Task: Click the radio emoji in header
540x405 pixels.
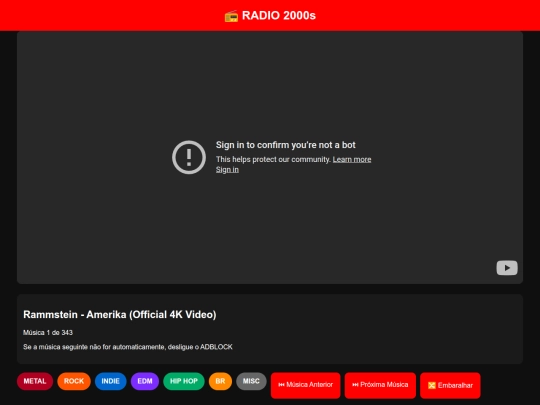Action: point(231,16)
